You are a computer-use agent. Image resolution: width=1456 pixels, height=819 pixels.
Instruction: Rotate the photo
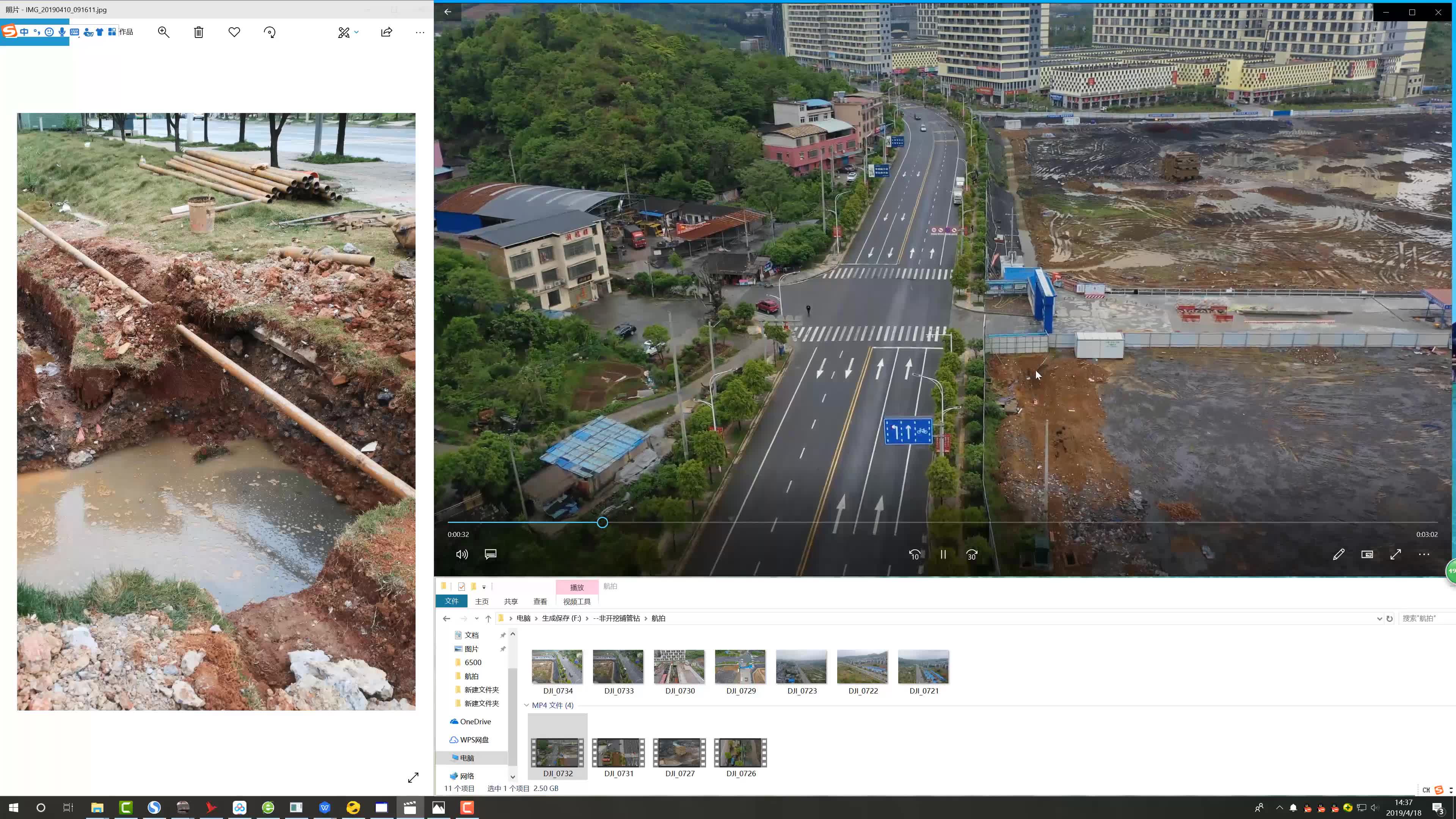click(270, 32)
